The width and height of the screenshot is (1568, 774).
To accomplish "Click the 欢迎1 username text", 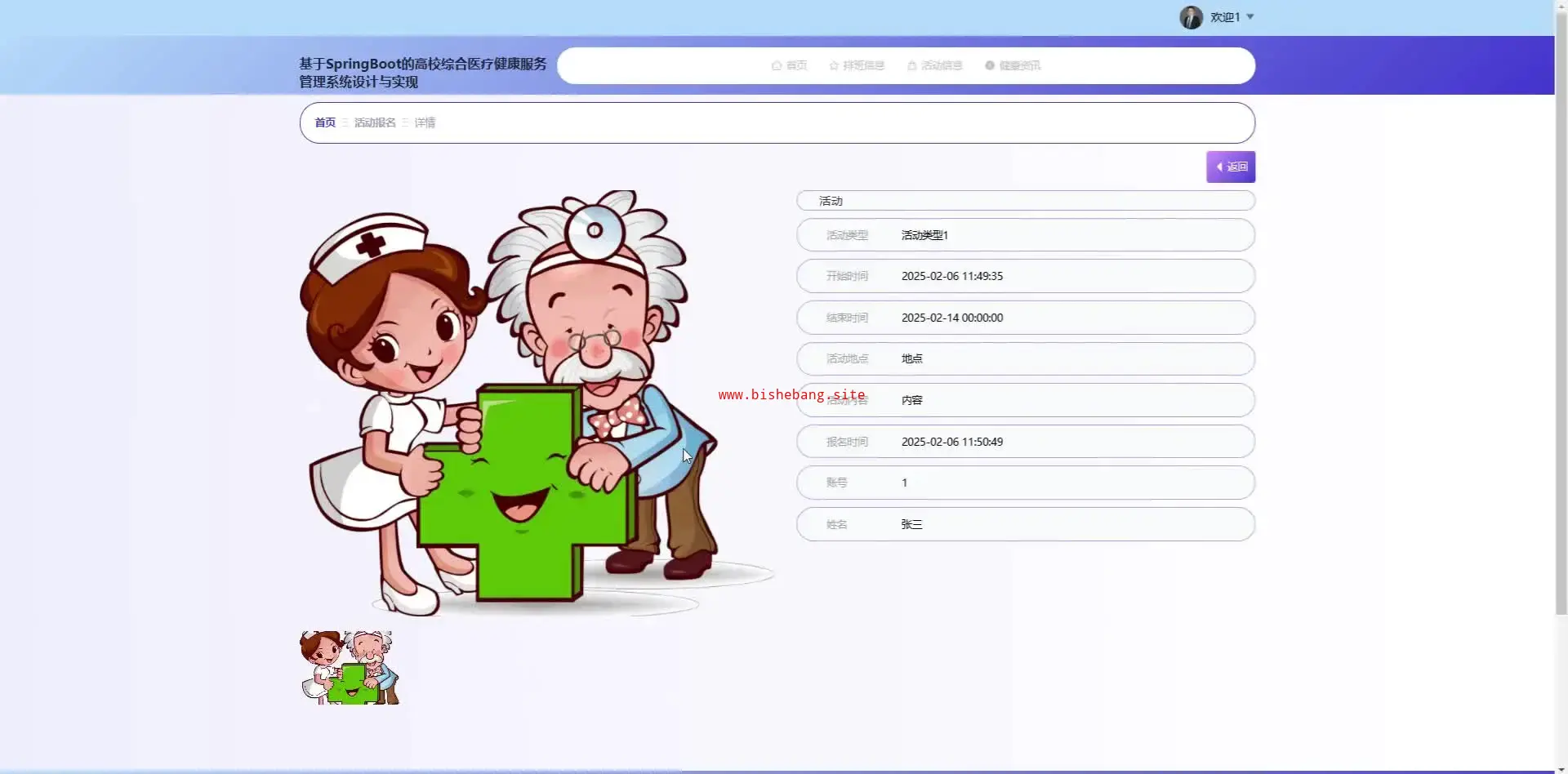I will tap(1225, 17).
